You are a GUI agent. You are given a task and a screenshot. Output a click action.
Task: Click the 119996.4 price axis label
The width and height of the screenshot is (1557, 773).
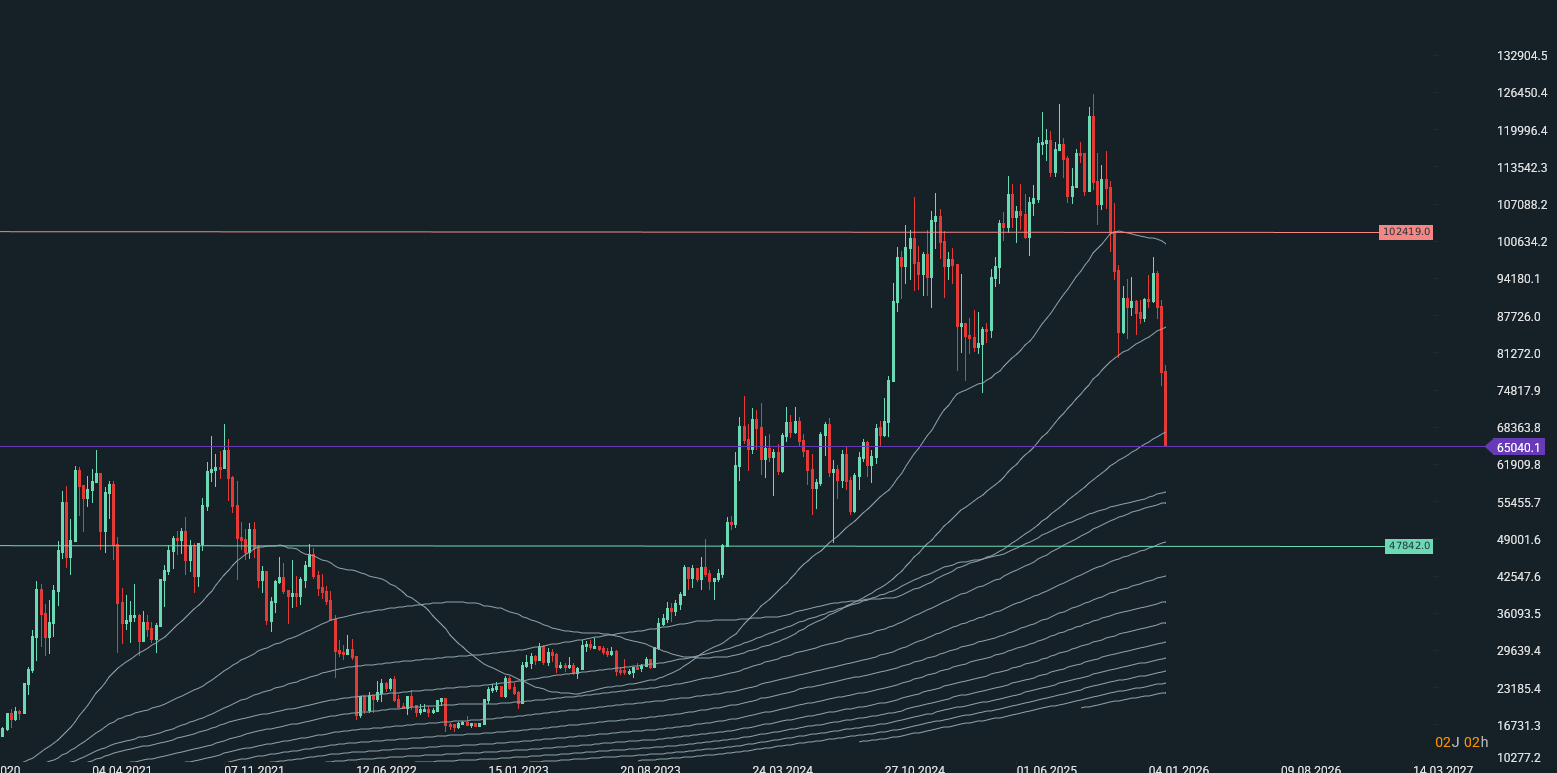(1522, 131)
